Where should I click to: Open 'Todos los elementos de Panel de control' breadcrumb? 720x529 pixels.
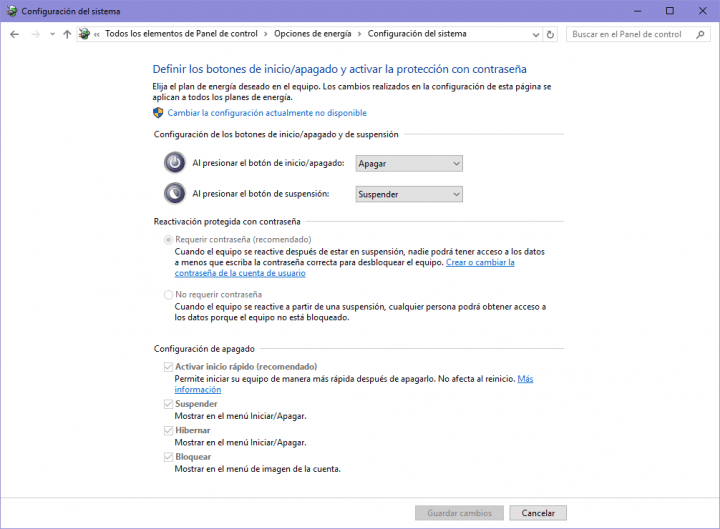(x=181, y=34)
